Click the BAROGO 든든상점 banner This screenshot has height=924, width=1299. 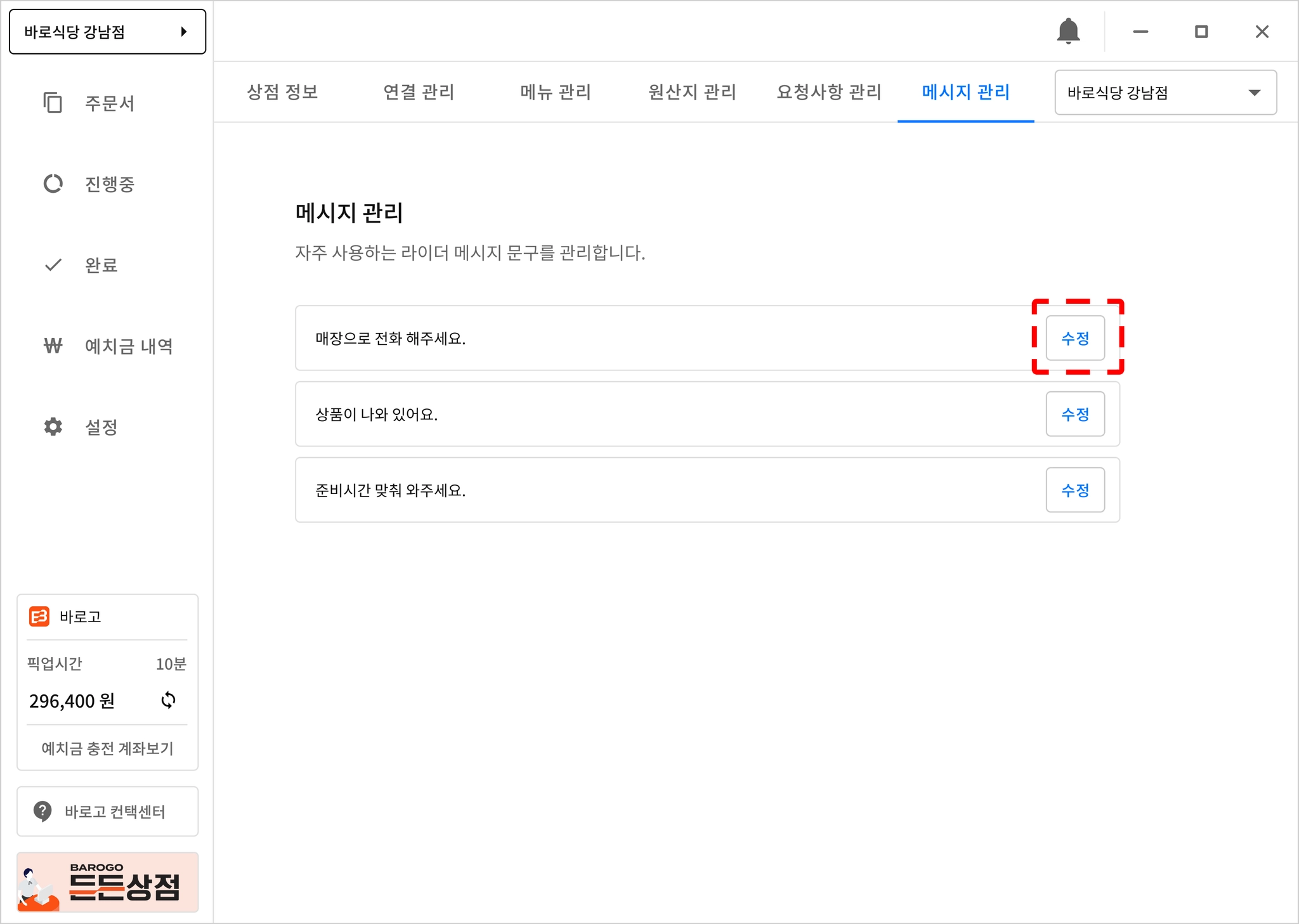coord(107,882)
